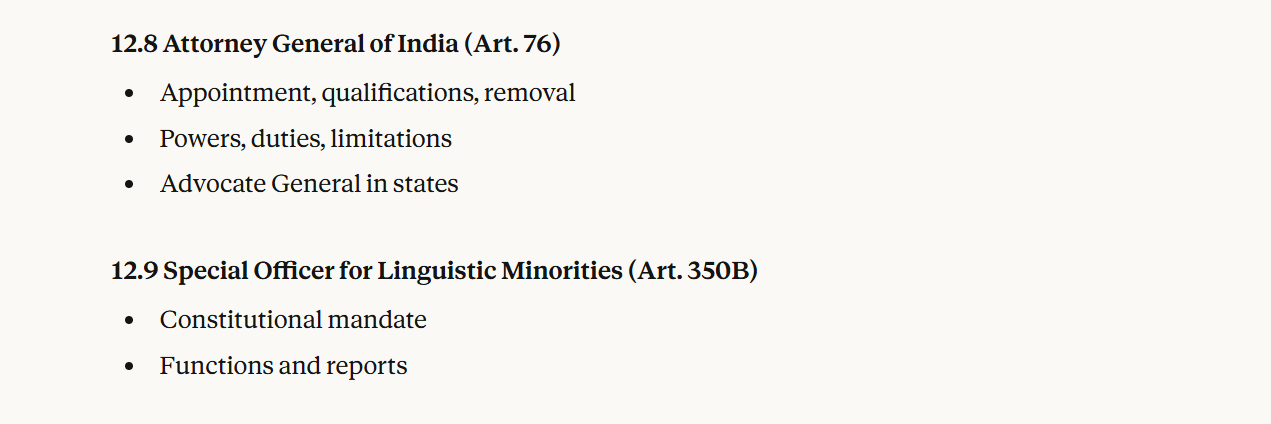This screenshot has height=424, width=1271.
Task: Click the text 'Constitutional mandate'
Action: coord(293,320)
